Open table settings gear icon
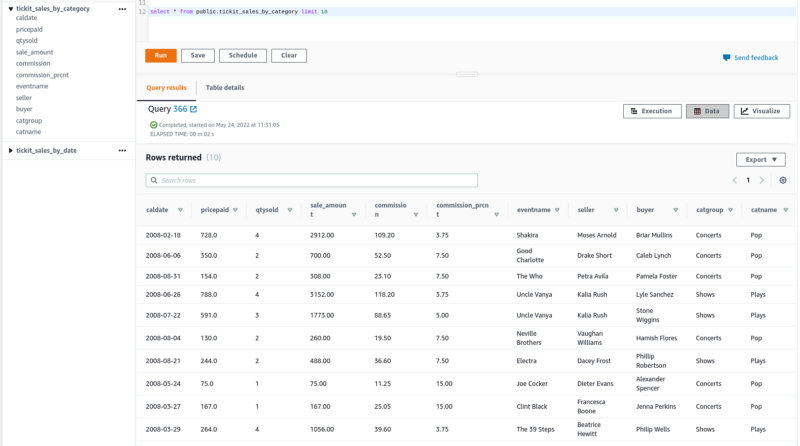This screenshot has width=800, height=446. (x=783, y=180)
